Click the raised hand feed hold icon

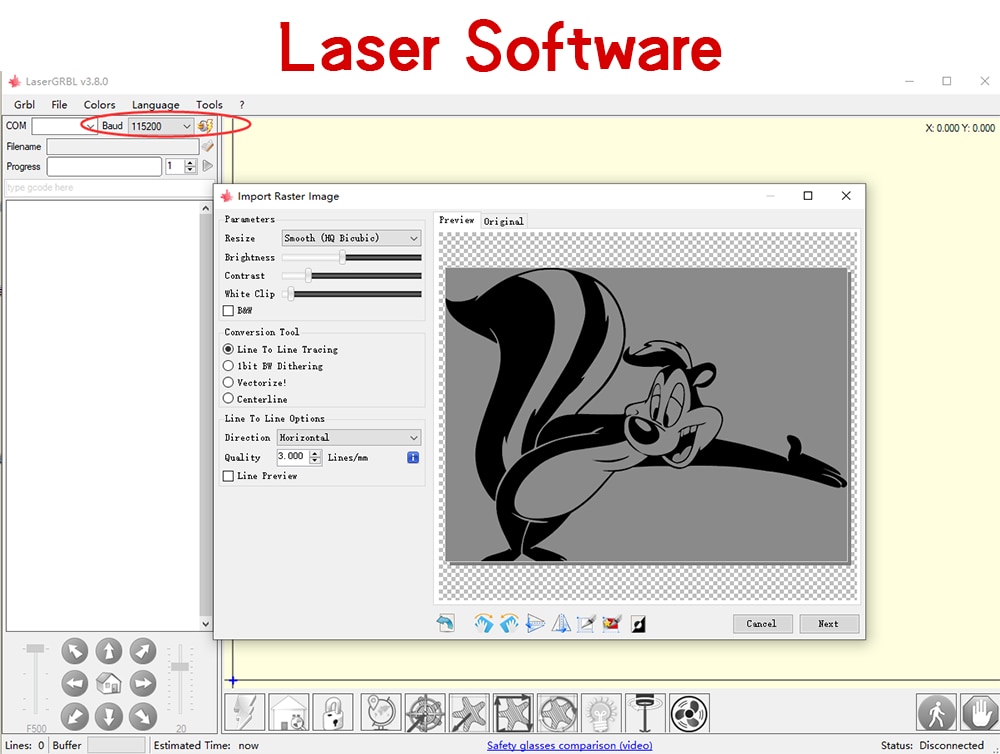(980, 713)
